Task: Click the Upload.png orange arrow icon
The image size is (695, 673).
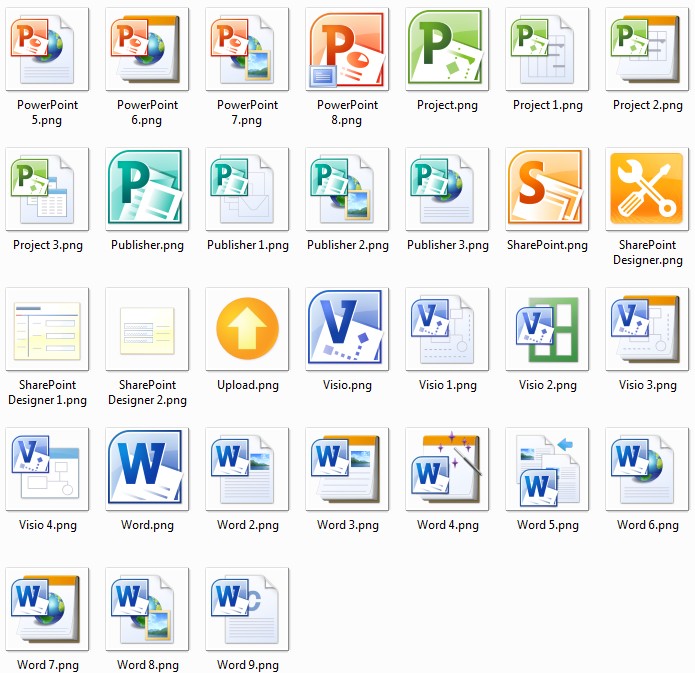Action: click(247, 329)
